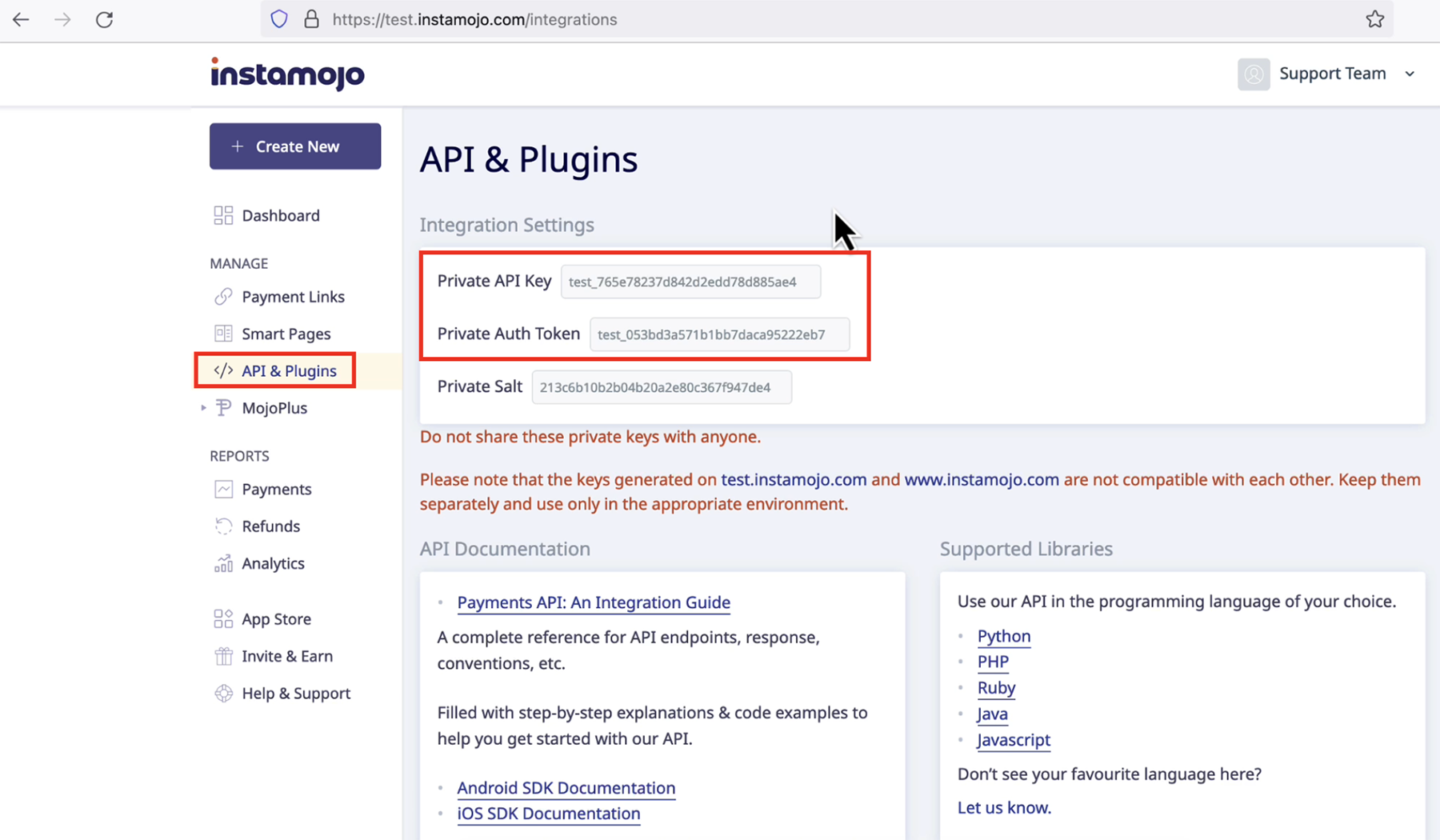Click the Private Auth Token field
Image resolution: width=1440 pixels, height=840 pixels.
click(x=719, y=334)
